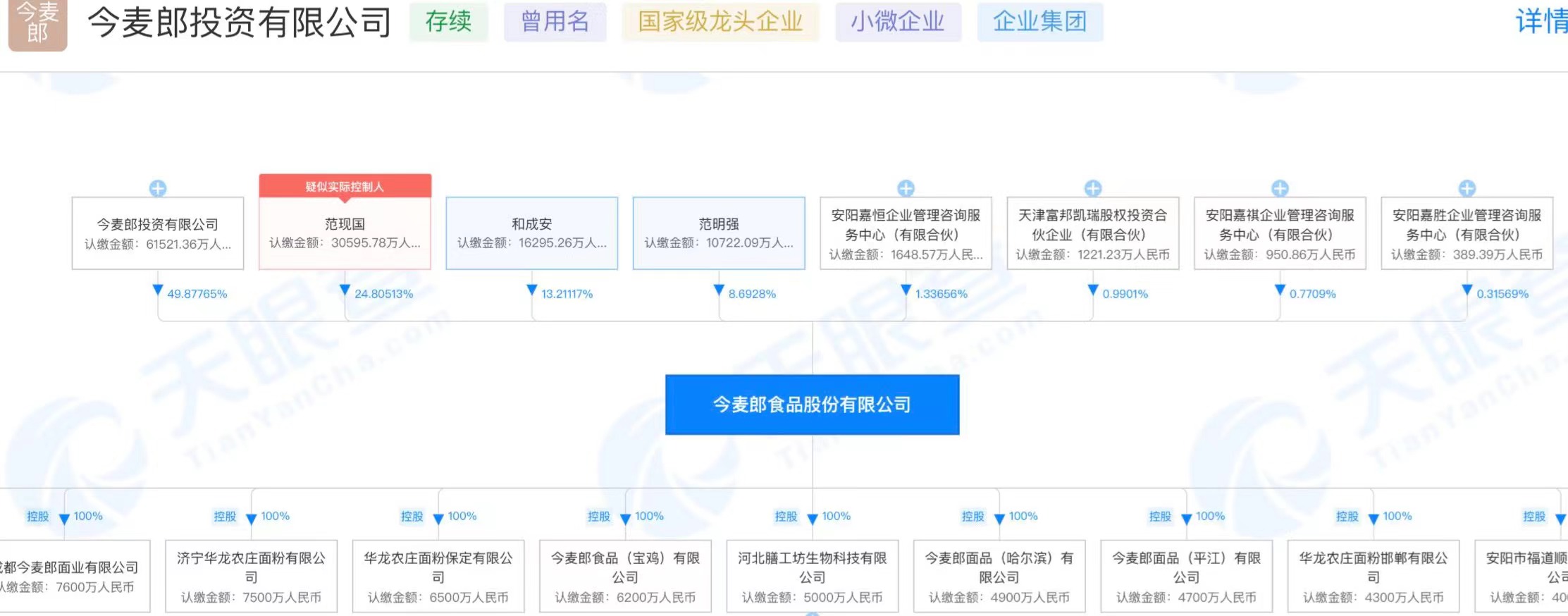Open 成都今麦郎面业有限公司 subsidiary card
The image size is (1568, 616).
(x=75, y=576)
